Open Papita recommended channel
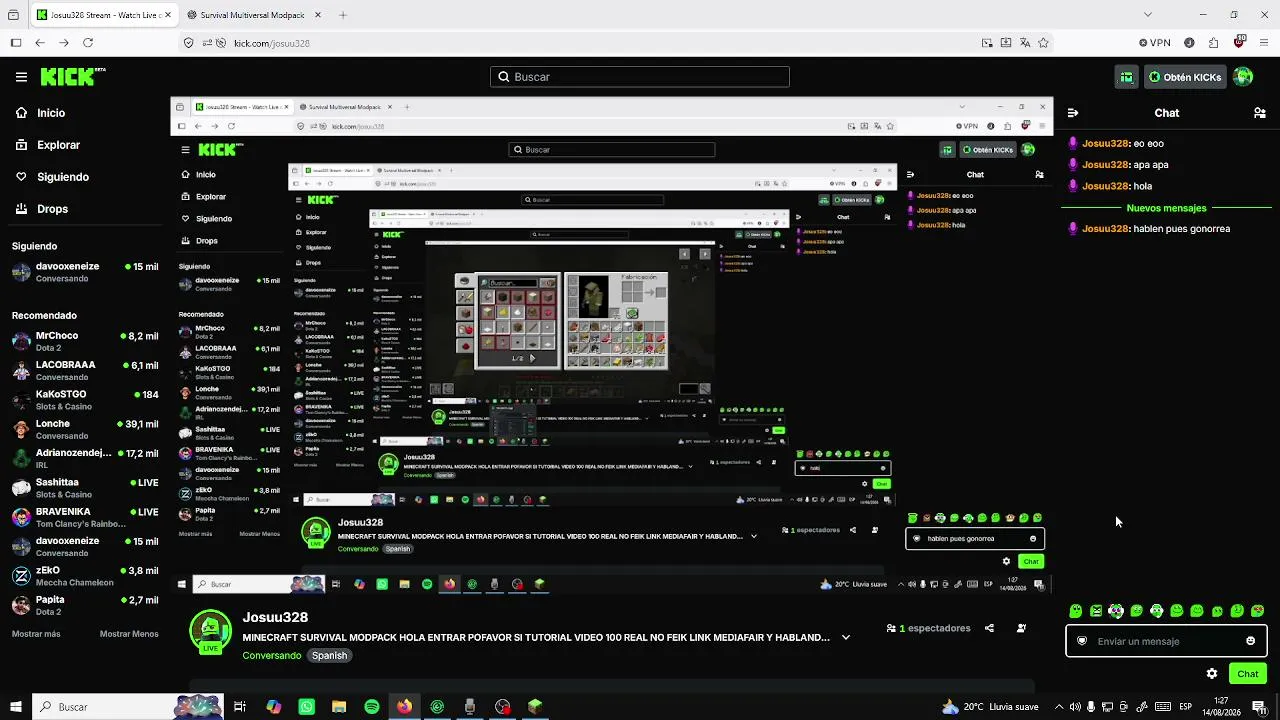The width and height of the screenshot is (1280, 720). point(85,605)
